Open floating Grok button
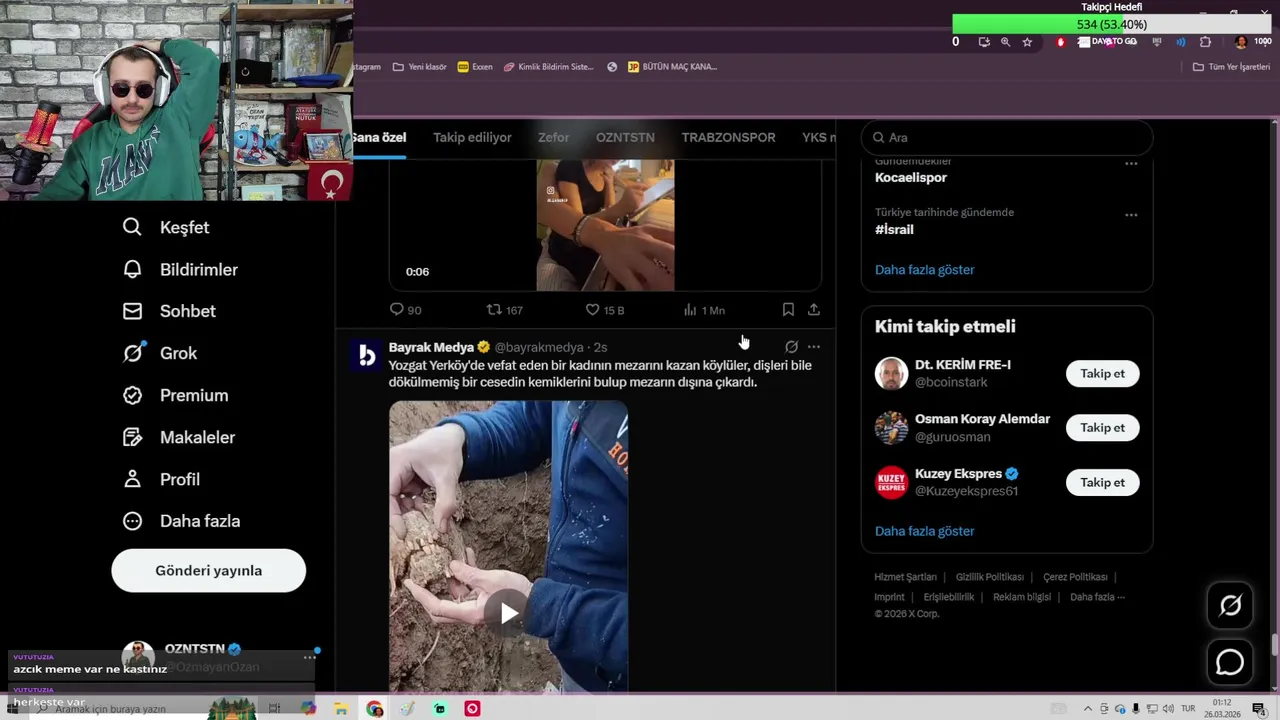The width and height of the screenshot is (1280, 720). 1230,605
